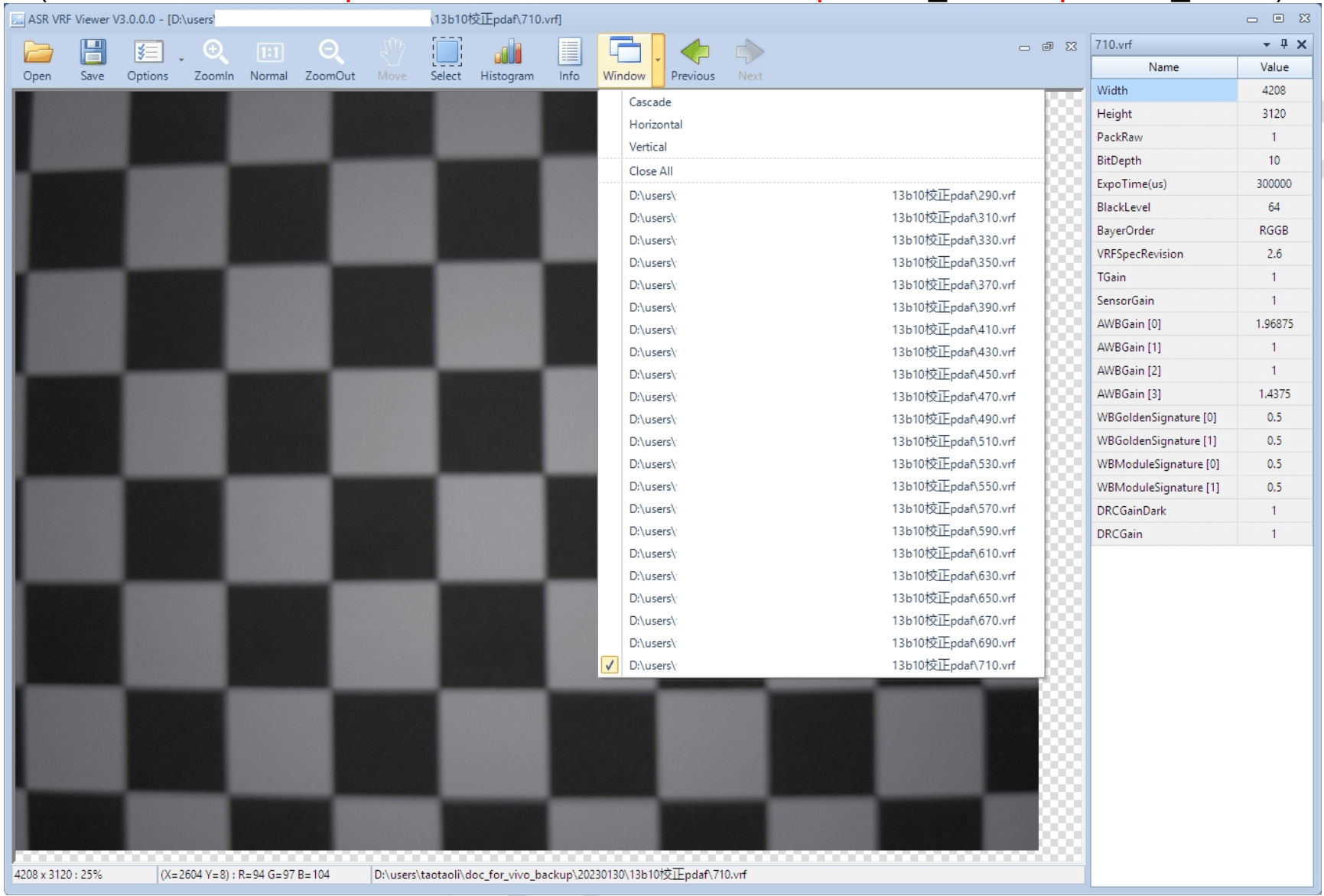Viewport: 1324px width, 896px height.
Task: Activate the Select region tool
Action: [x=446, y=53]
